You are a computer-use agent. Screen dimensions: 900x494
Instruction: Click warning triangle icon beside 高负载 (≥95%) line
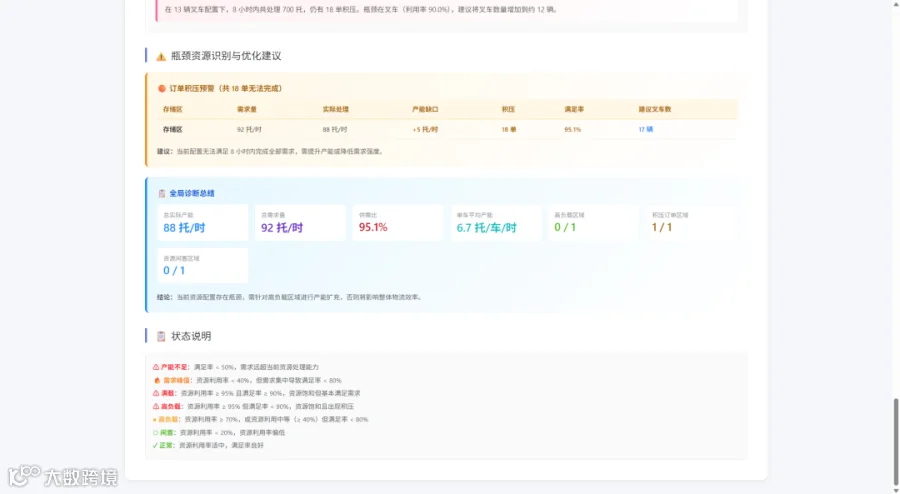(x=156, y=406)
